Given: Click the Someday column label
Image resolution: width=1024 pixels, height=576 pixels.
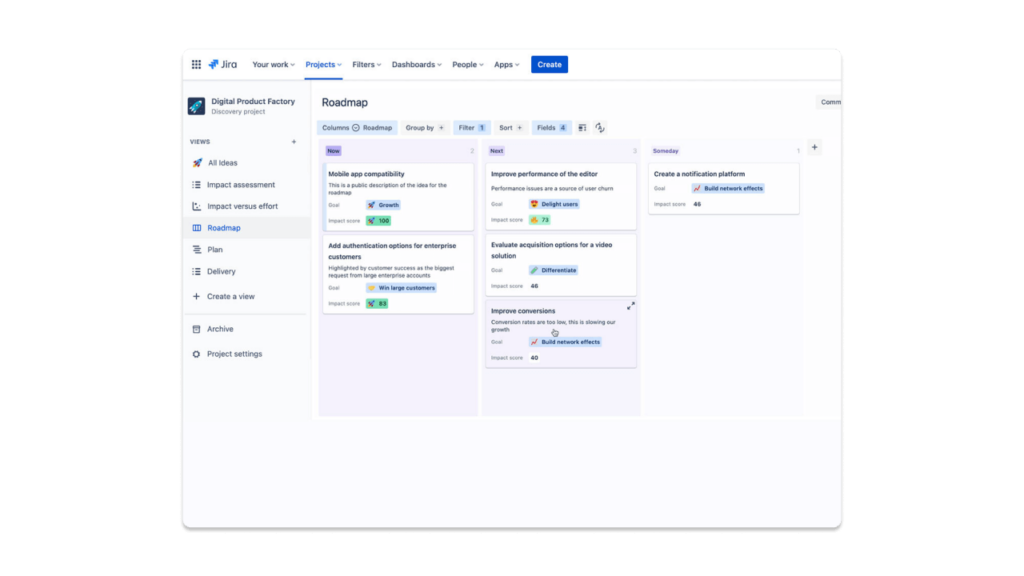Looking at the screenshot, I should tap(665, 151).
